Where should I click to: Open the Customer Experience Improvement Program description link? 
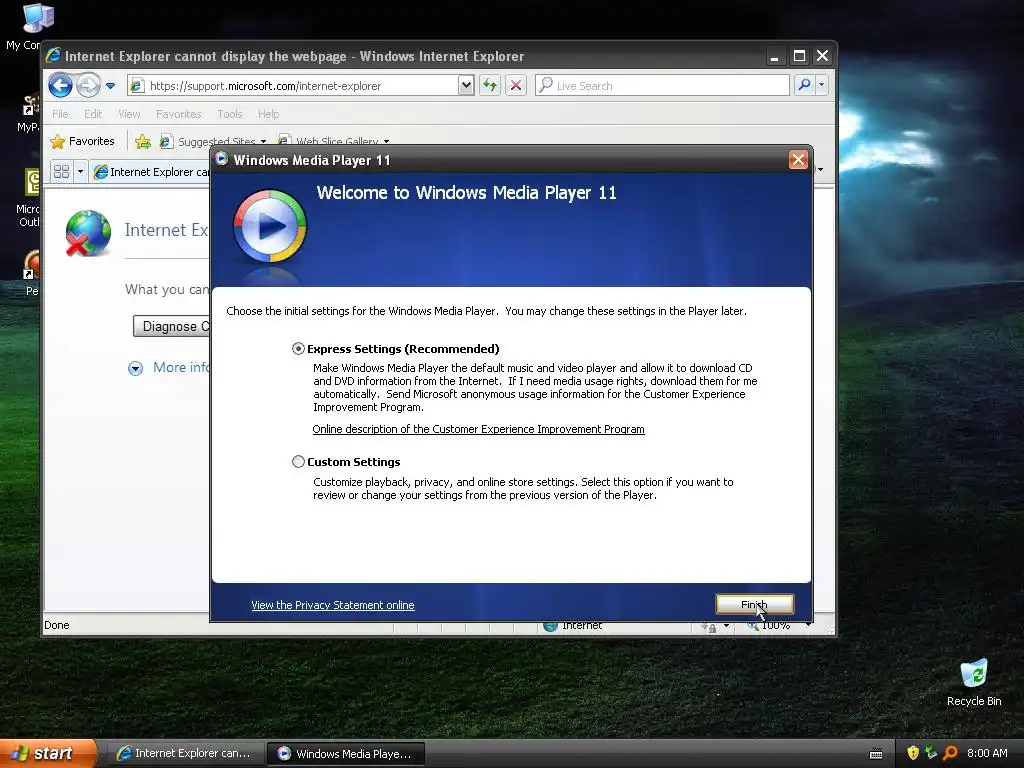coord(478,429)
